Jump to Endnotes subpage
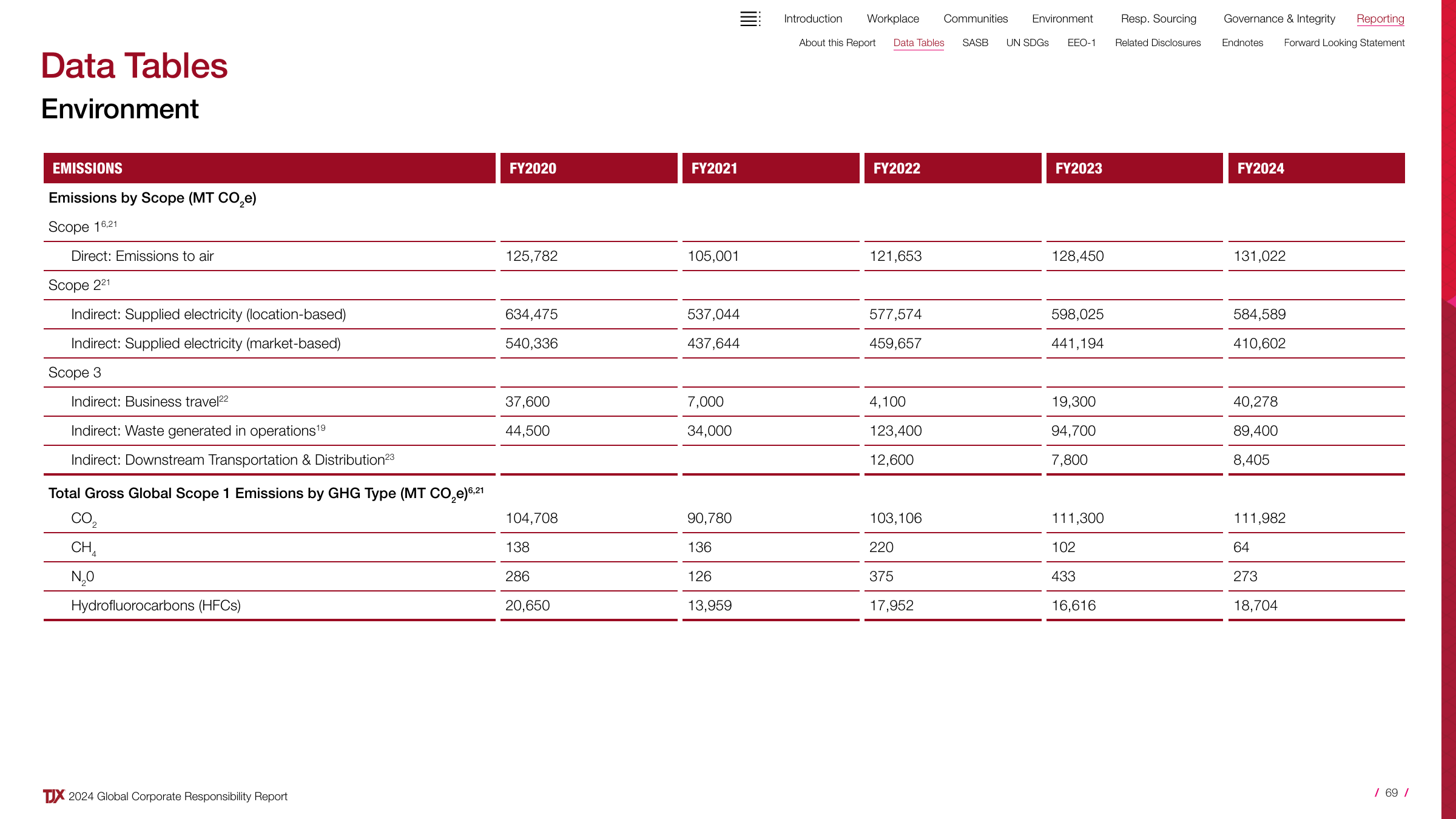The width and height of the screenshot is (1456, 819). point(1242,42)
